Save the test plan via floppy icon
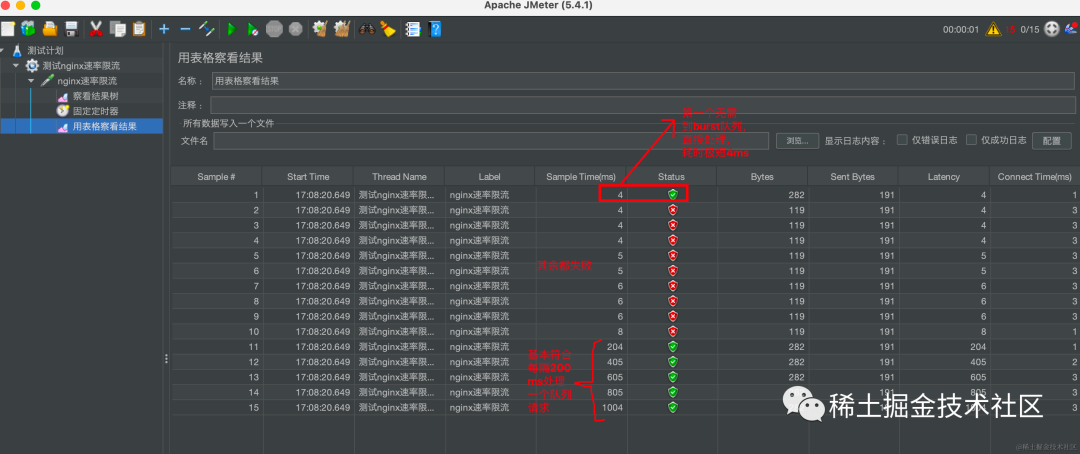The width and height of the screenshot is (1080, 454). (x=71, y=29)
